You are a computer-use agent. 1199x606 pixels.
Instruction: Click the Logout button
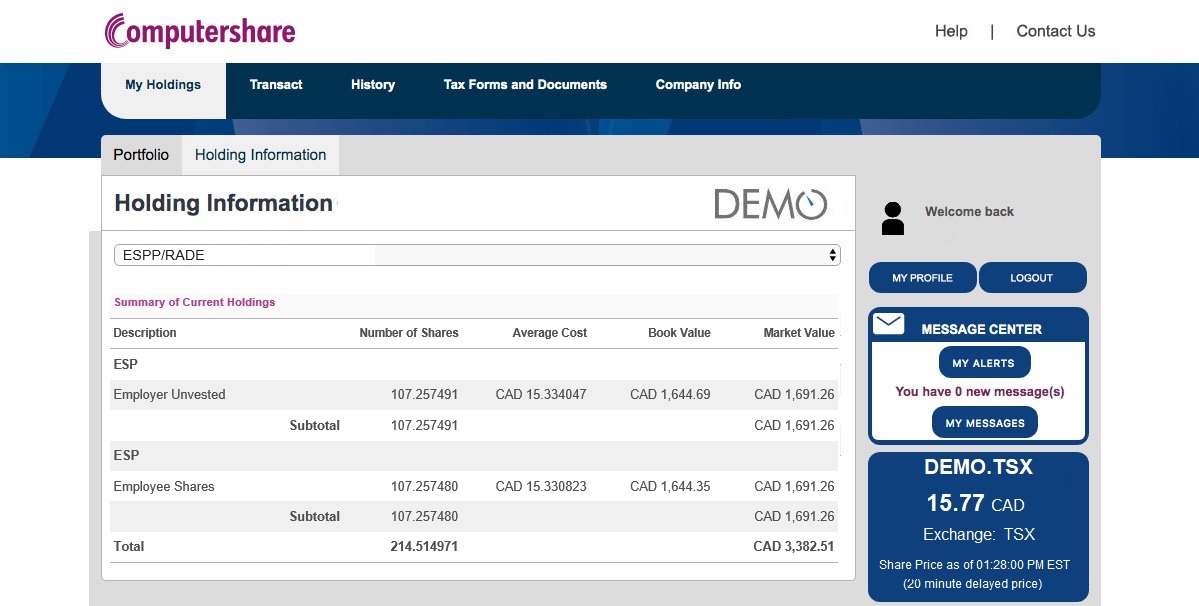coord(1031,278)
